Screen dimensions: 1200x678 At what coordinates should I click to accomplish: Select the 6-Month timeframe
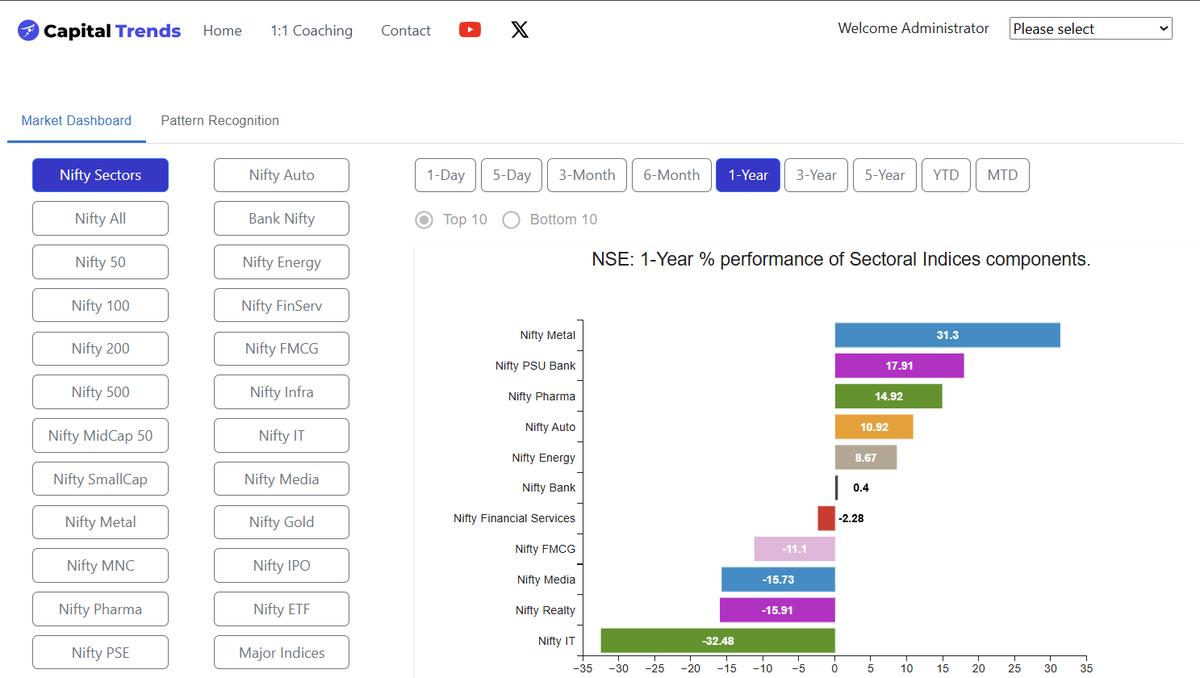pos(672,175)
